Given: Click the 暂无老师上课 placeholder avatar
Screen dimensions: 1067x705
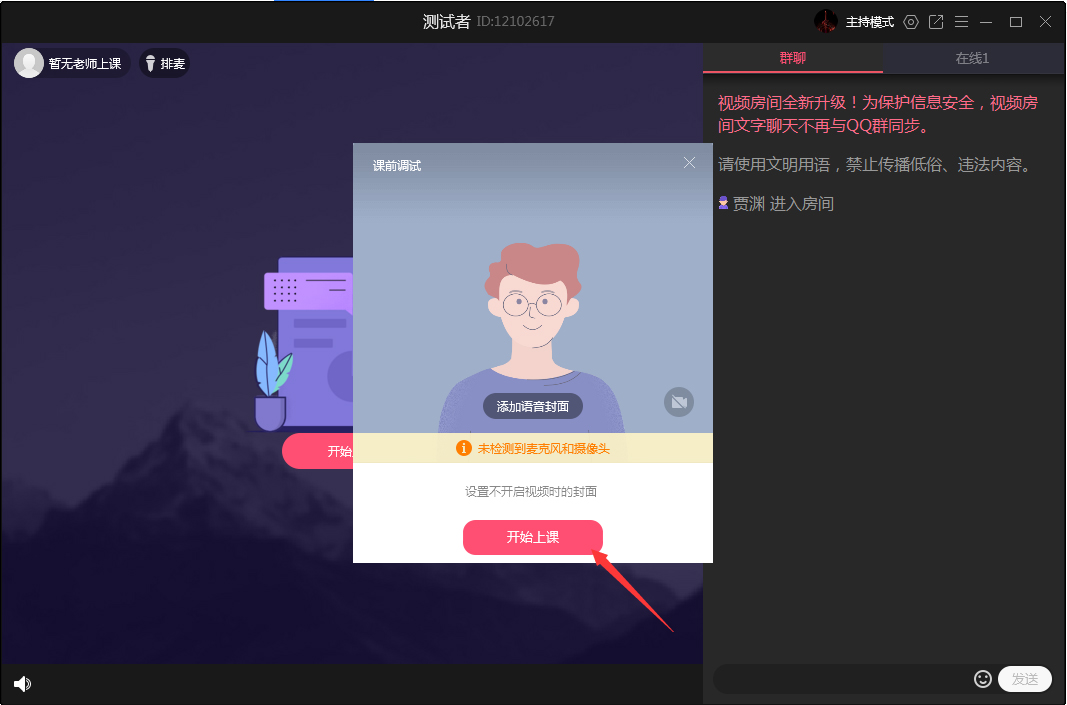Looking at the screenshot, I should click(x=28, y=62).
